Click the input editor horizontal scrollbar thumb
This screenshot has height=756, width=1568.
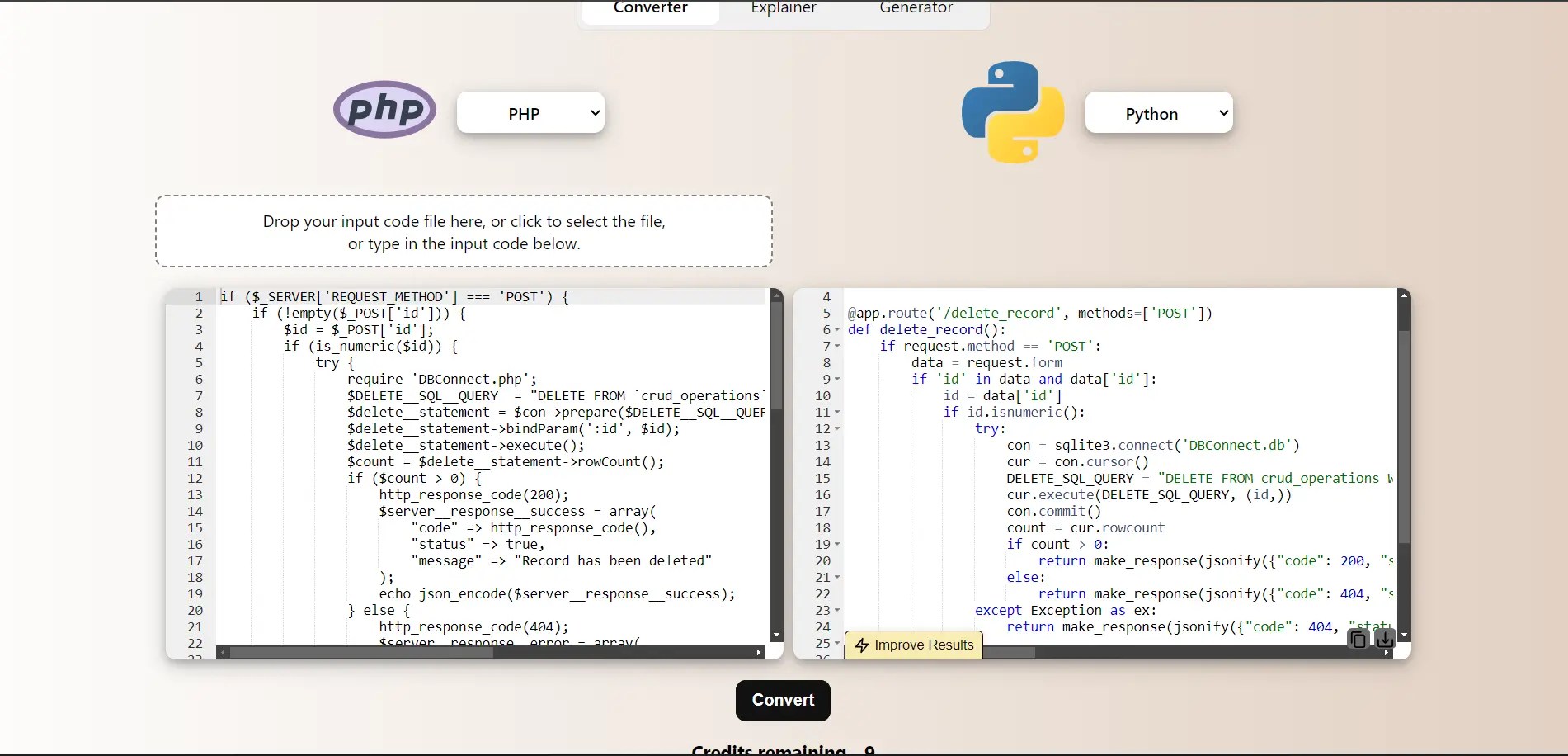click(361, 653)
